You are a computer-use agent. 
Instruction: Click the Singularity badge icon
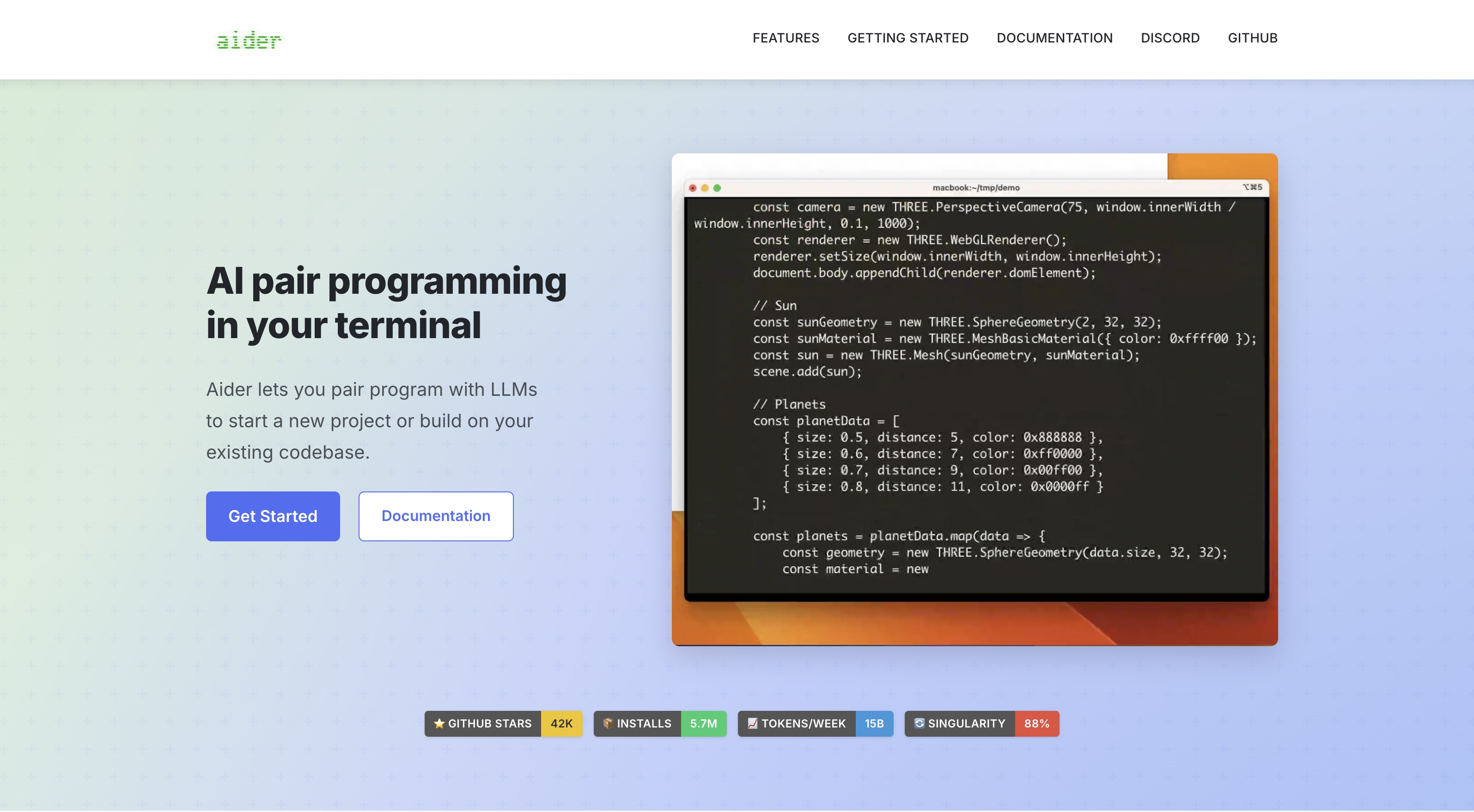coord(919,723)
